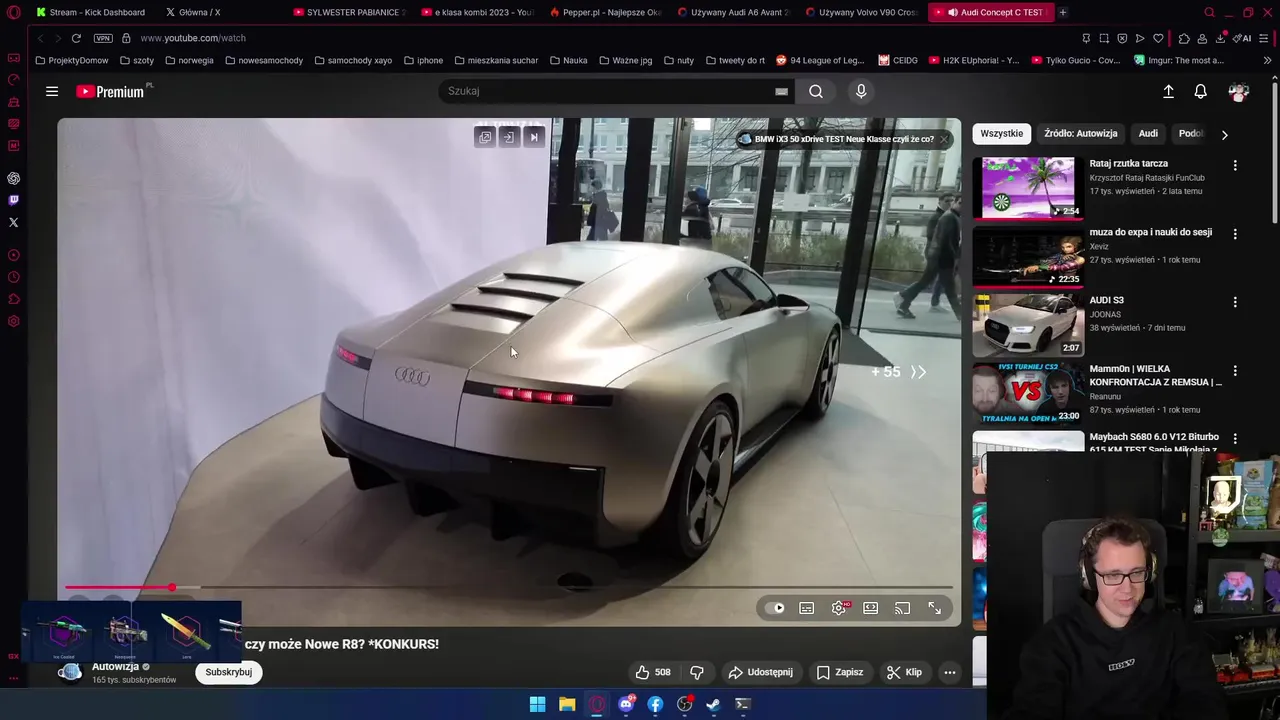This screenshot has width=1280, height=720.
Task: Open the Opera extensions puzzle icon
Action: click(1184, 38)
